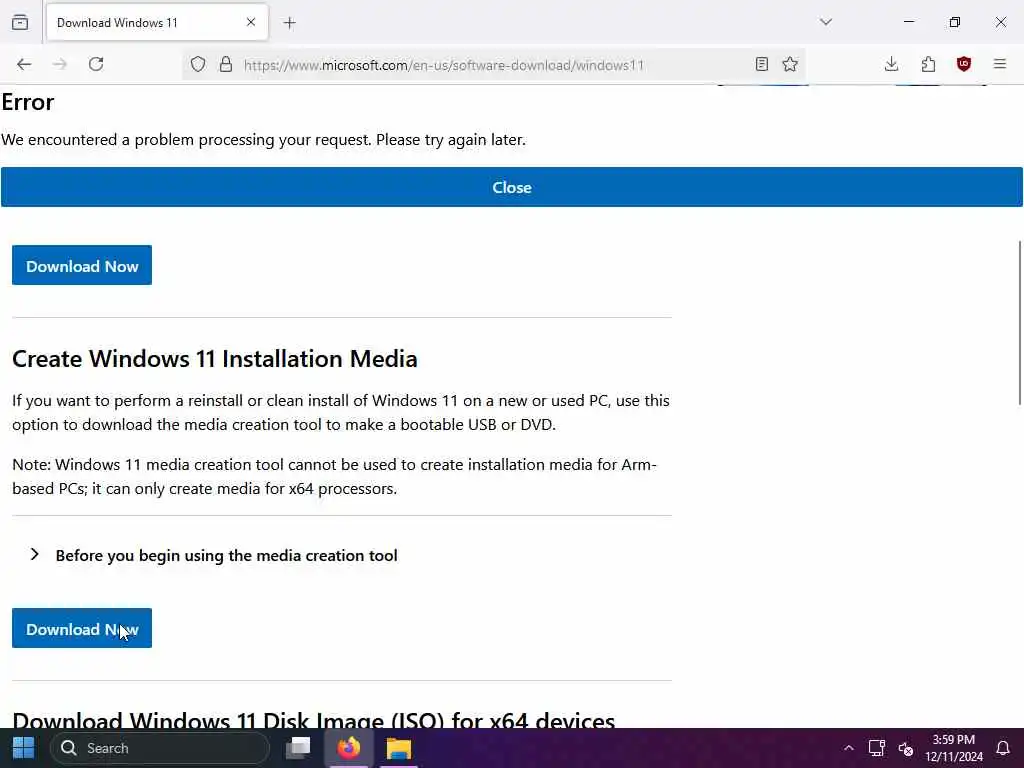Click Create Windows 11 Installation Media heading
The image size is (1024, 768).
pyautogui.click(x=215, y=359)
